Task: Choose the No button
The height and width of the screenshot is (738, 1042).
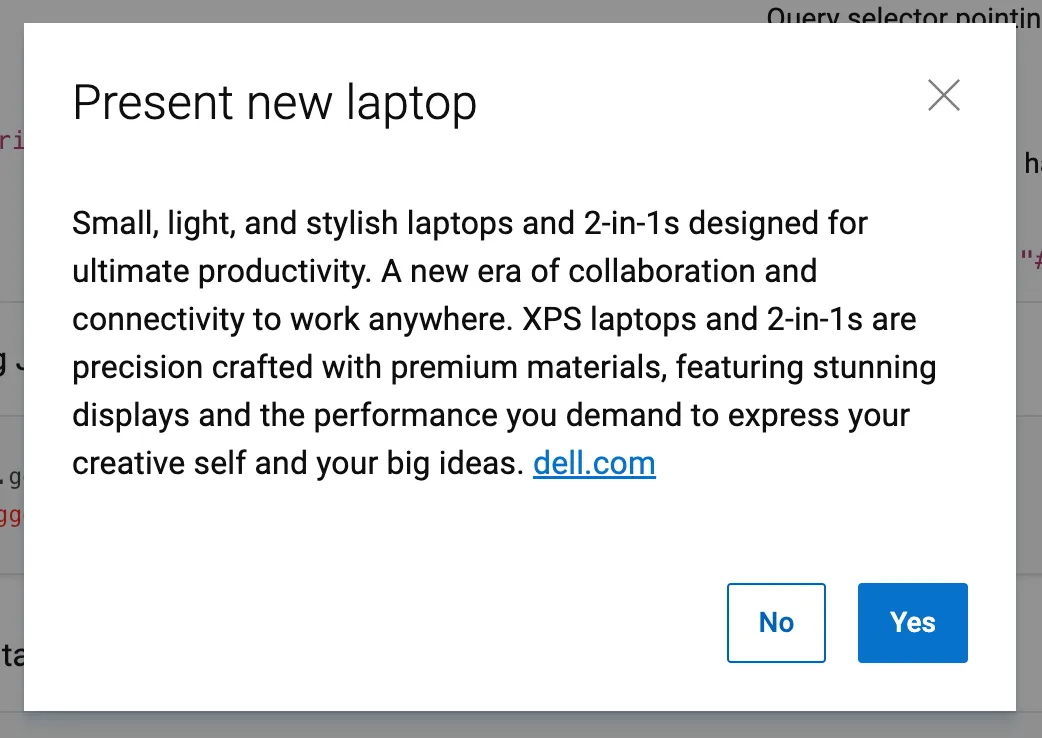Action: [x=776, y=622]
